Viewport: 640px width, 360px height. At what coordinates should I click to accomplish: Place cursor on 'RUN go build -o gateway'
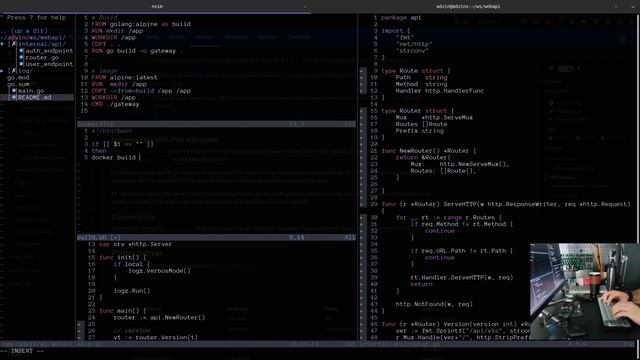137,51
